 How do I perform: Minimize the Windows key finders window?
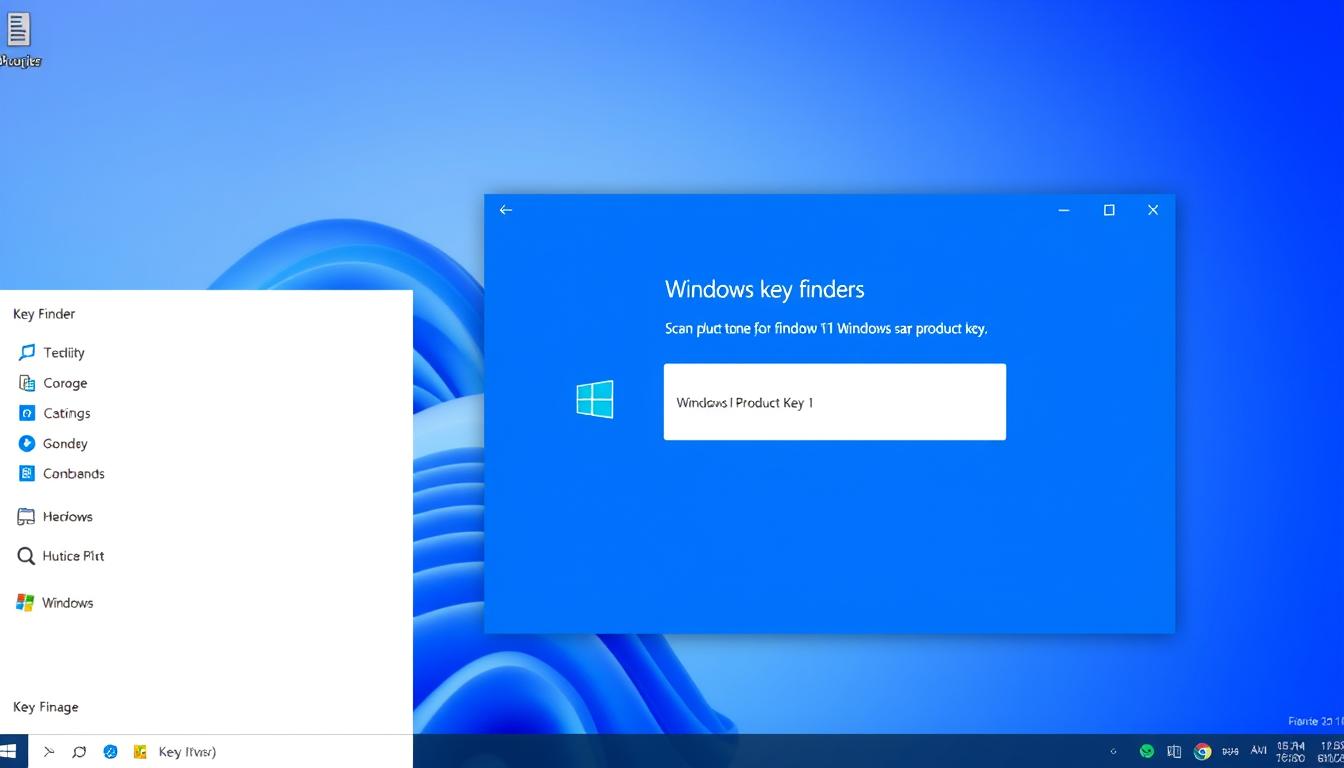pos(1064,210)
